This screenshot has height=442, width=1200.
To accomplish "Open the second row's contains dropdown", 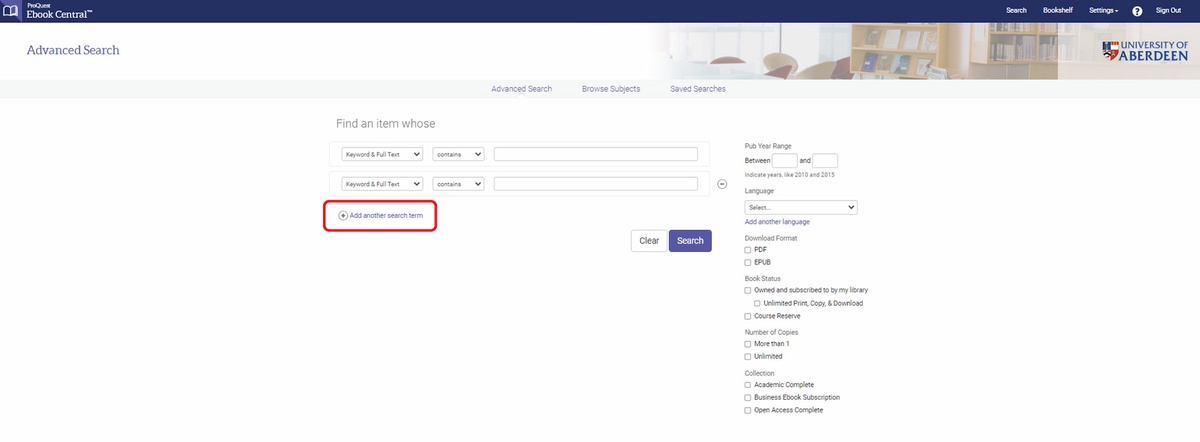I will click(459, 184).
